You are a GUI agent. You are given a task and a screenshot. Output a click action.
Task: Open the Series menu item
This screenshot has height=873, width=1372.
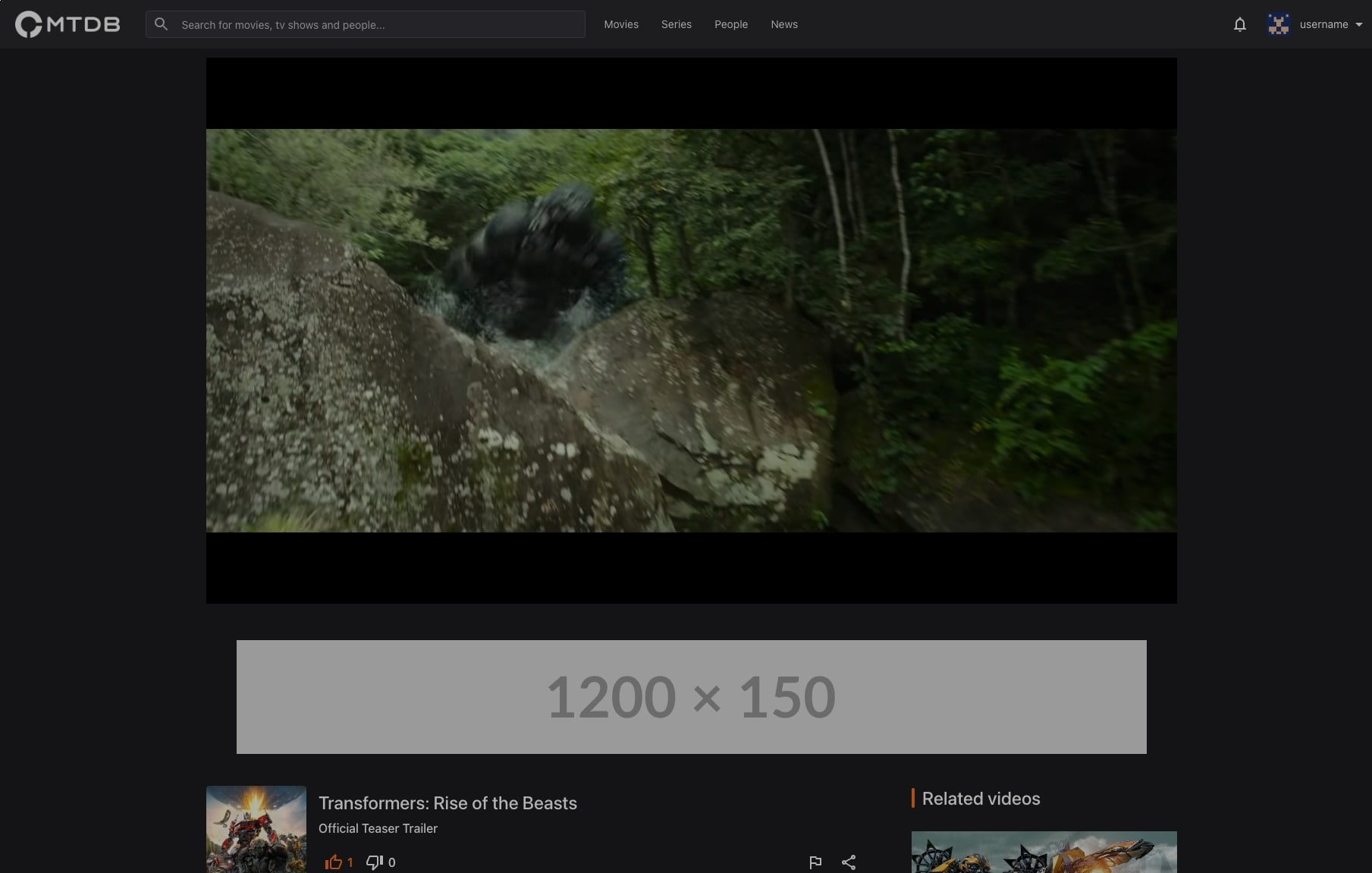[677, 24]
